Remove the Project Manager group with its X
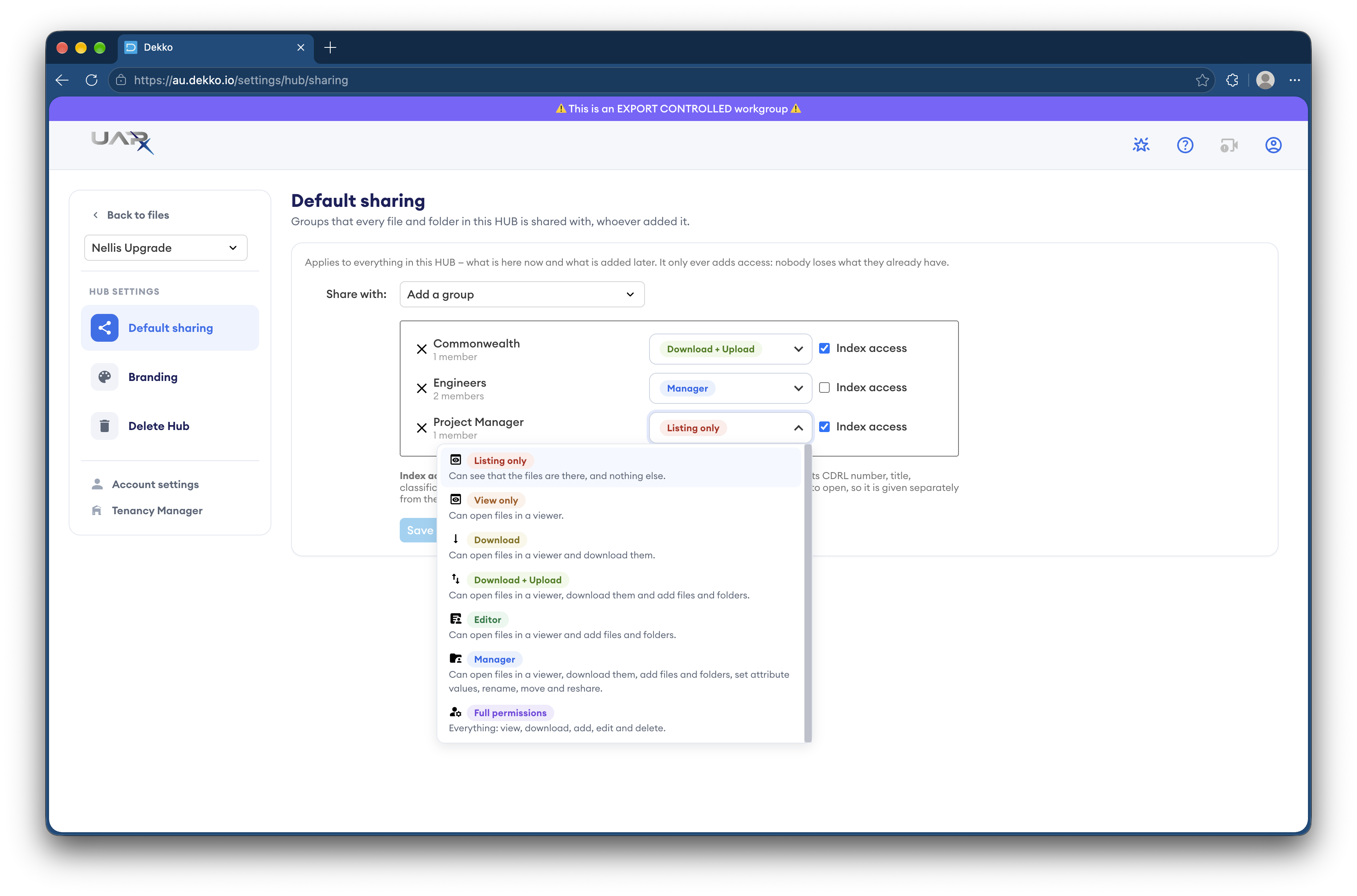The image size is (1357, 896). pos(422,428)
